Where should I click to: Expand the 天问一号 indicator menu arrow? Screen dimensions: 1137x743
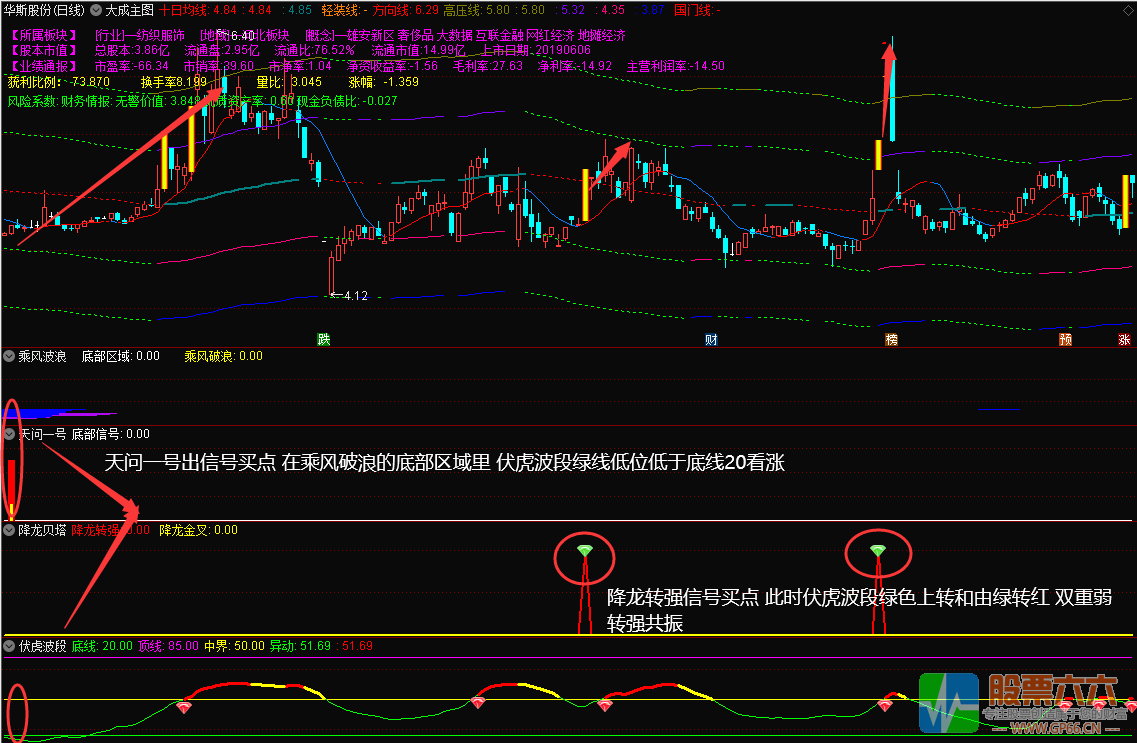[10, 434]
